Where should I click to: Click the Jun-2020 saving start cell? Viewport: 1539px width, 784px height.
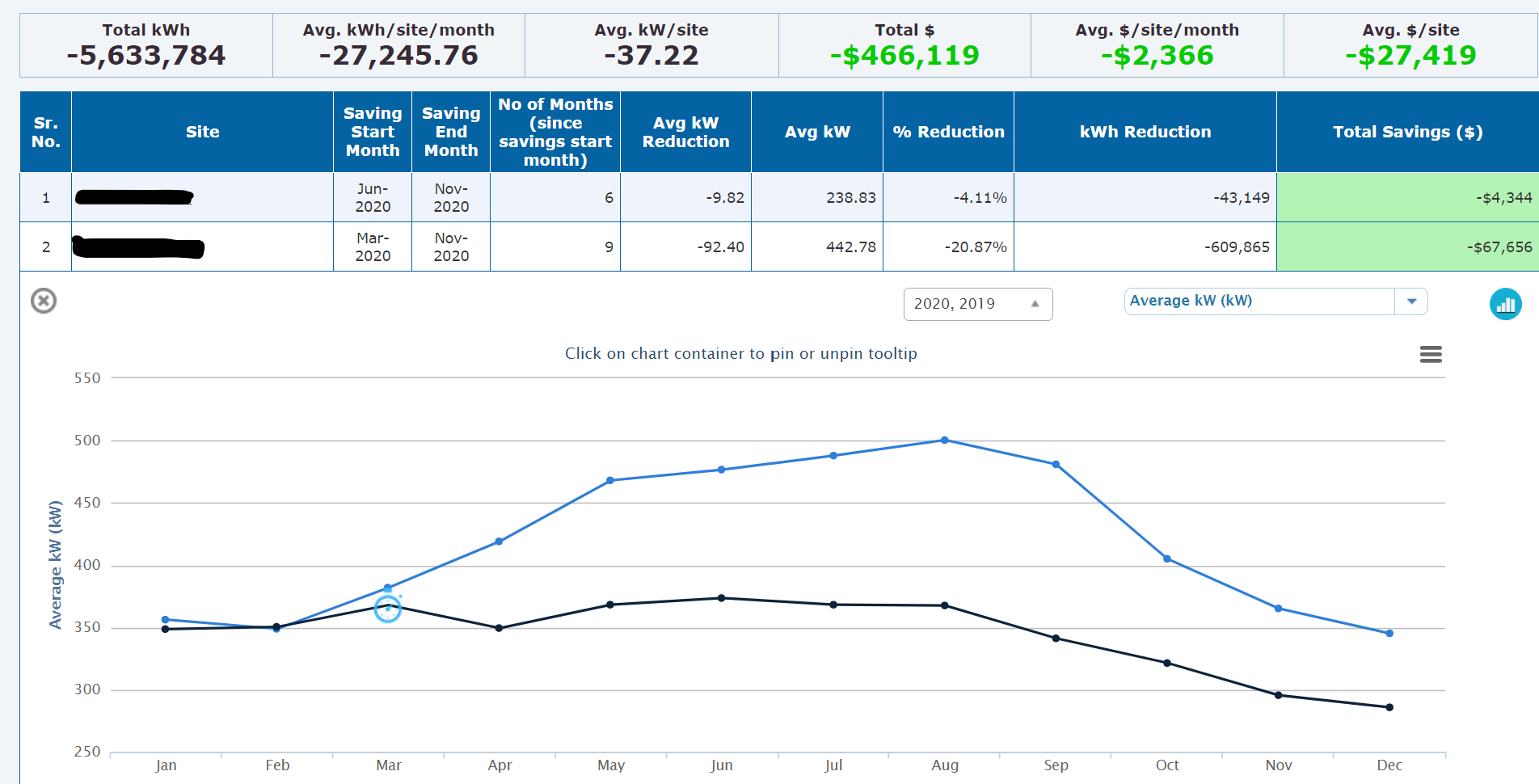pos(373,197)
